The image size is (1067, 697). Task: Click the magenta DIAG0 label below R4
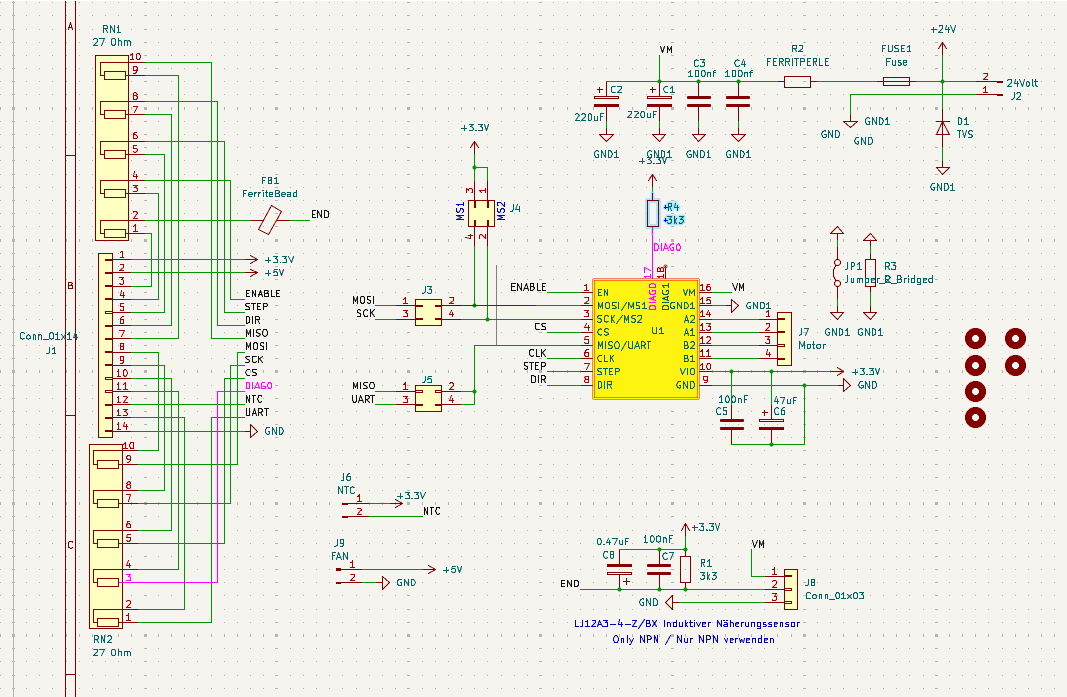click(x=667, y=247)
